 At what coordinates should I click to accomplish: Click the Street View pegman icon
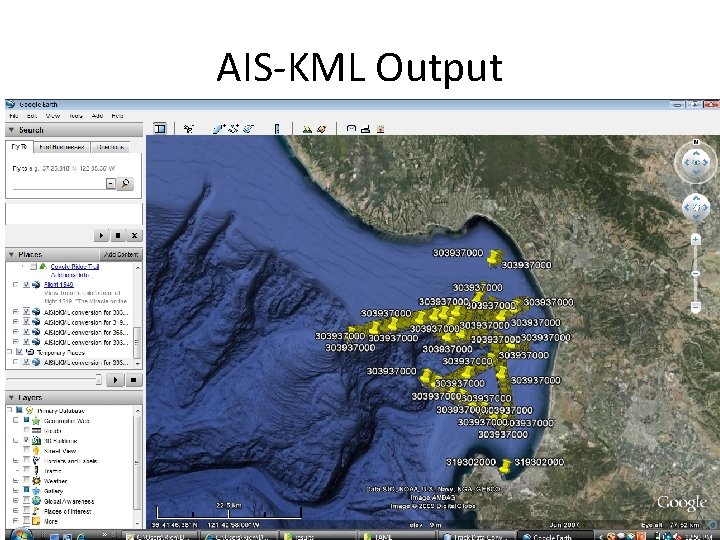click(x=36, y=451)
